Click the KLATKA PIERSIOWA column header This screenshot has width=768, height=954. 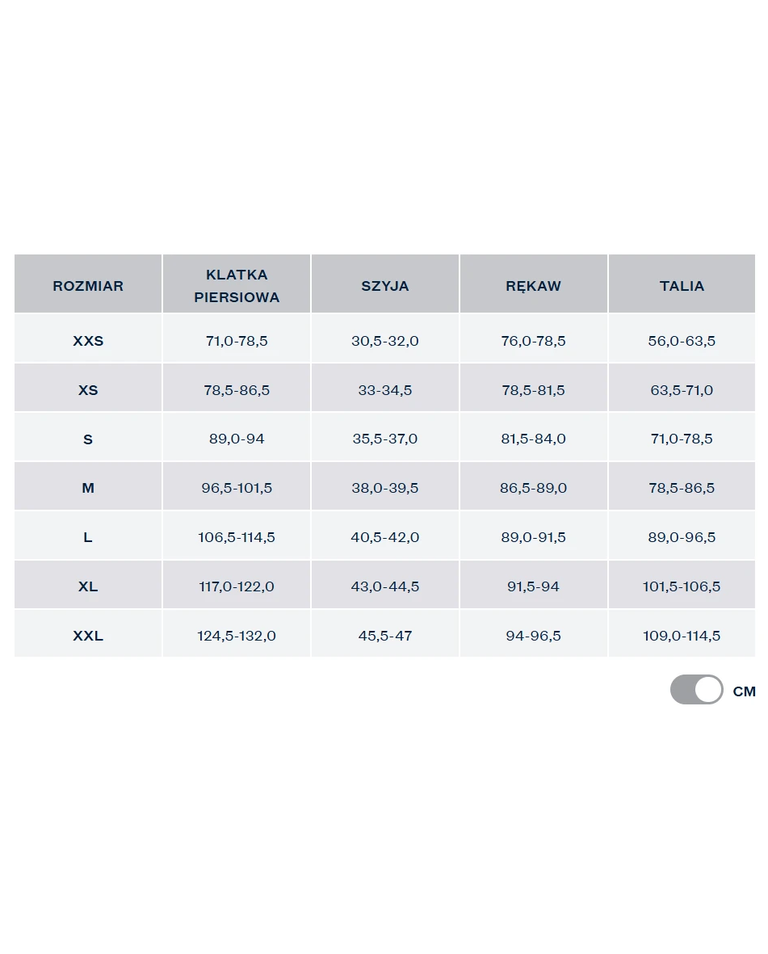click(x=237, y=285)
